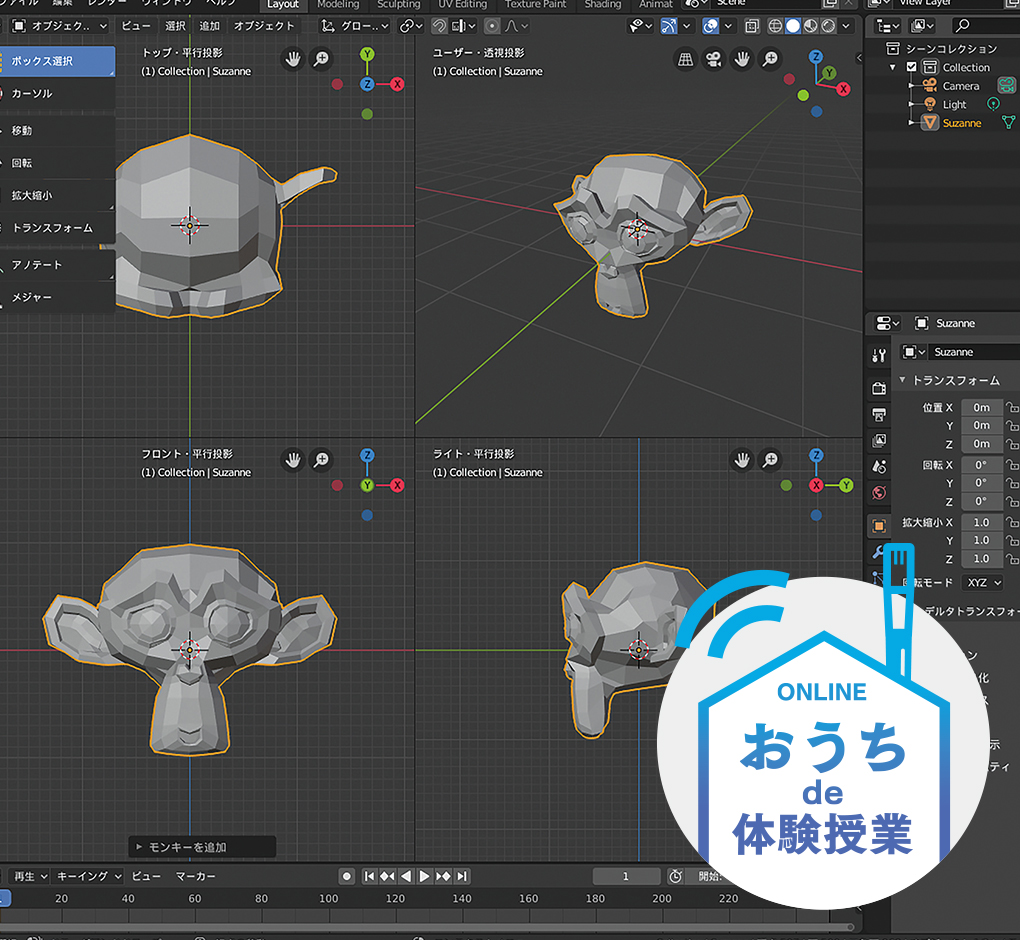This screenshot has width=1020, height=940.
Task: Toggle proportional editing in header
Action: pos(492,26)
